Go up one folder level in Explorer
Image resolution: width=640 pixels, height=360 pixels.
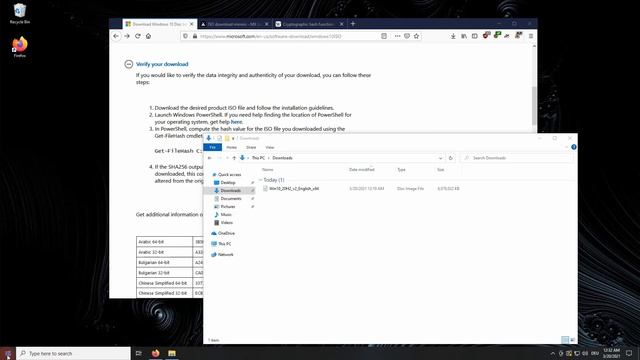[234, 158]
